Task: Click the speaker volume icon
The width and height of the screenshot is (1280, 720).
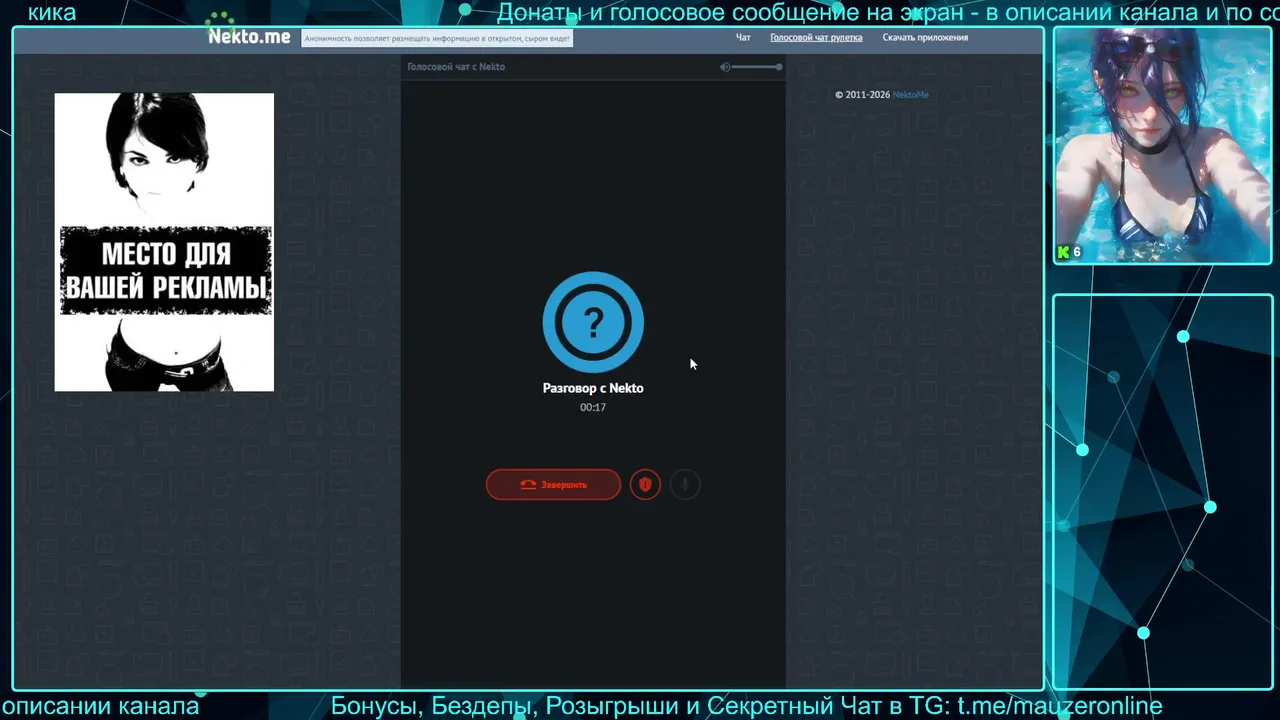Action: (x=725, y=67)
